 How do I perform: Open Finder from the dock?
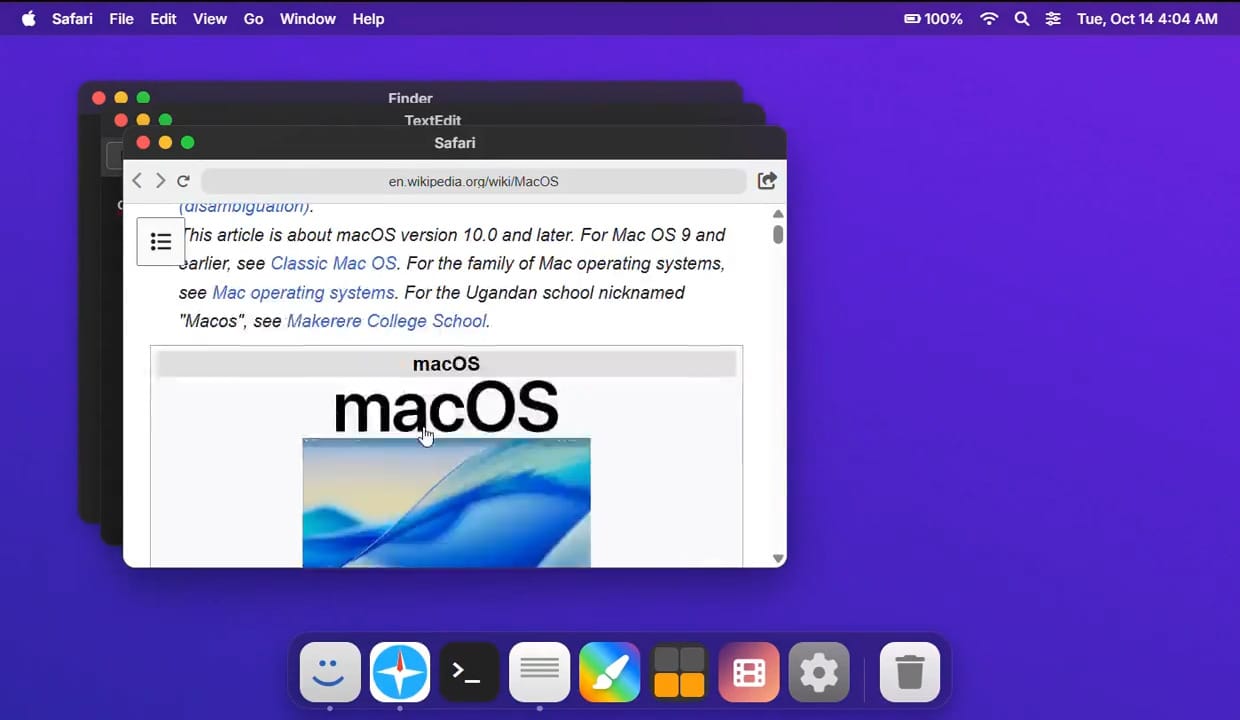pos(330,672)
